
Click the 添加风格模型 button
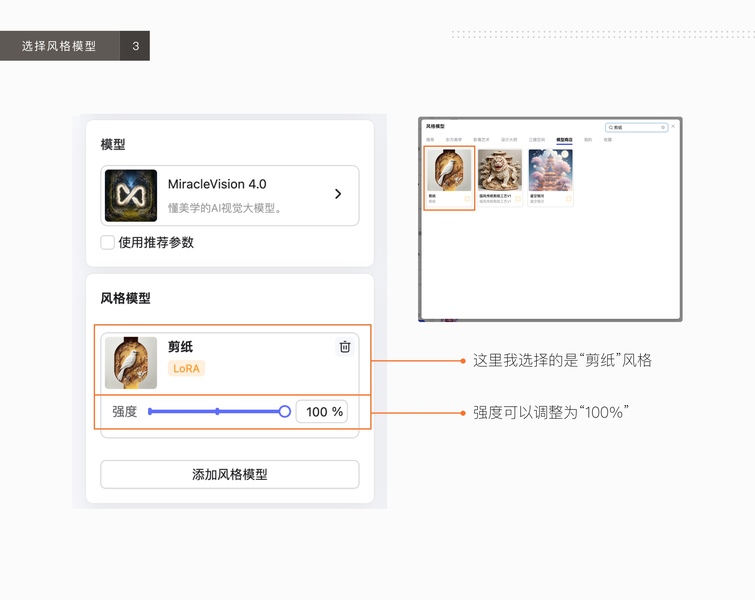(230, 474)
